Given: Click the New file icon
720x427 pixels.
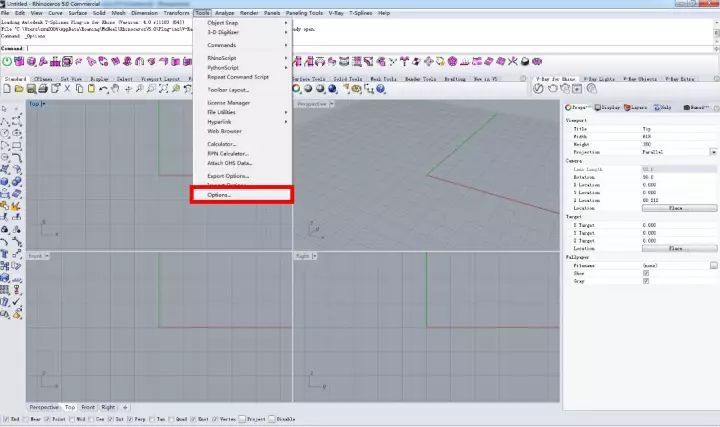Looking at the screenshot, I should tap(7, 89).
